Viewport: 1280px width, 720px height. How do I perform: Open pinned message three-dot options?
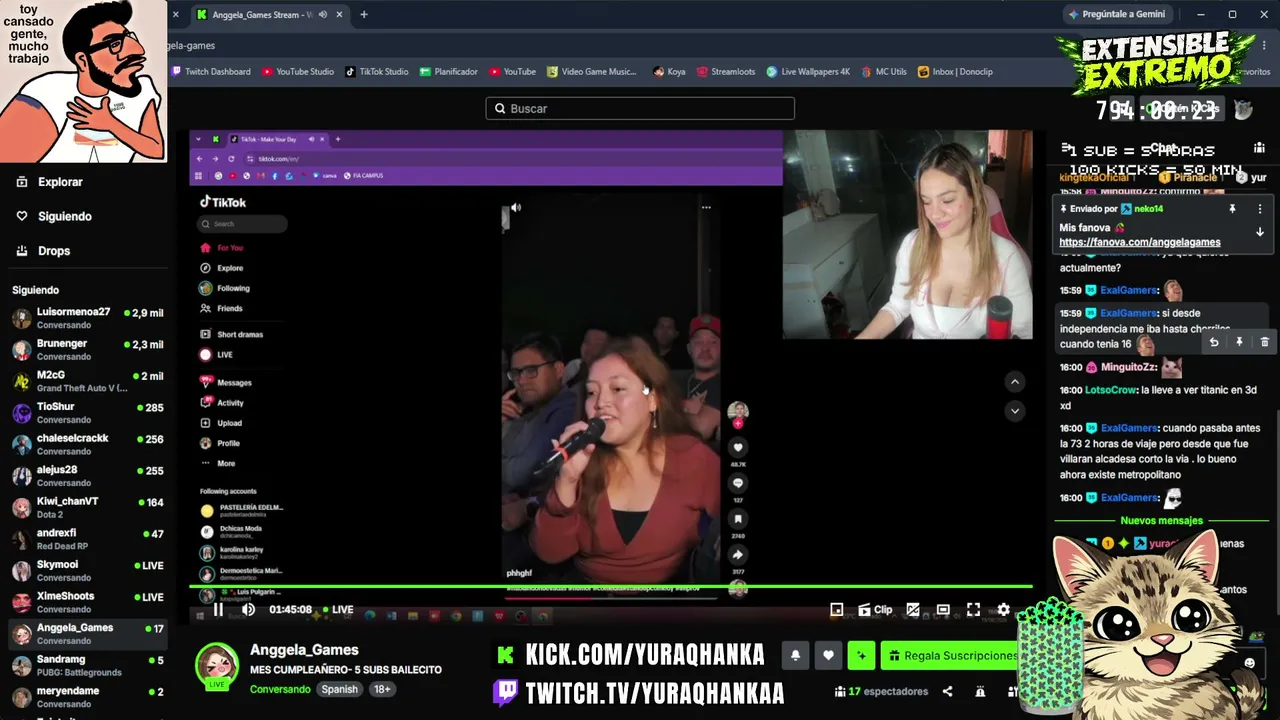pyautogui.click(x=1260, y=209)
